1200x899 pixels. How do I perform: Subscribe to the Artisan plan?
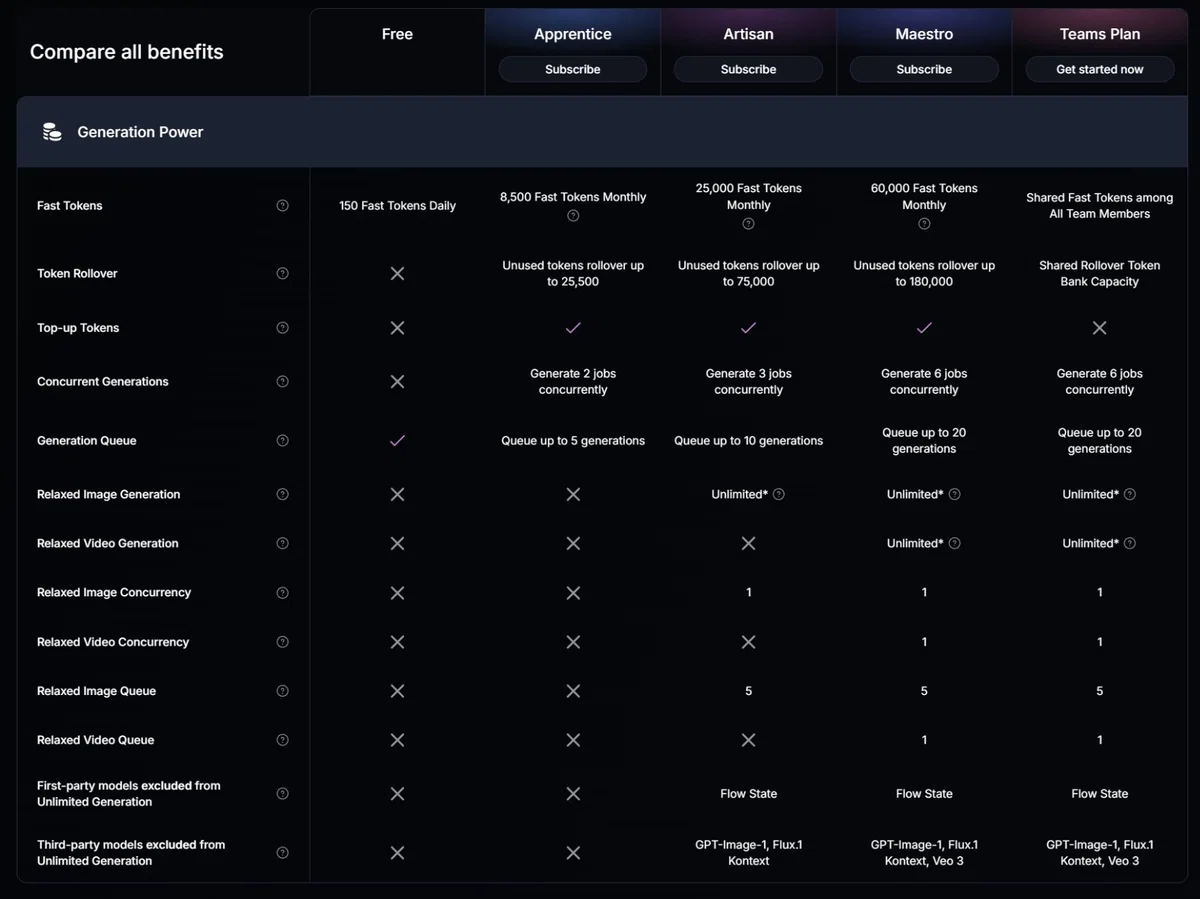pos(748,70)
